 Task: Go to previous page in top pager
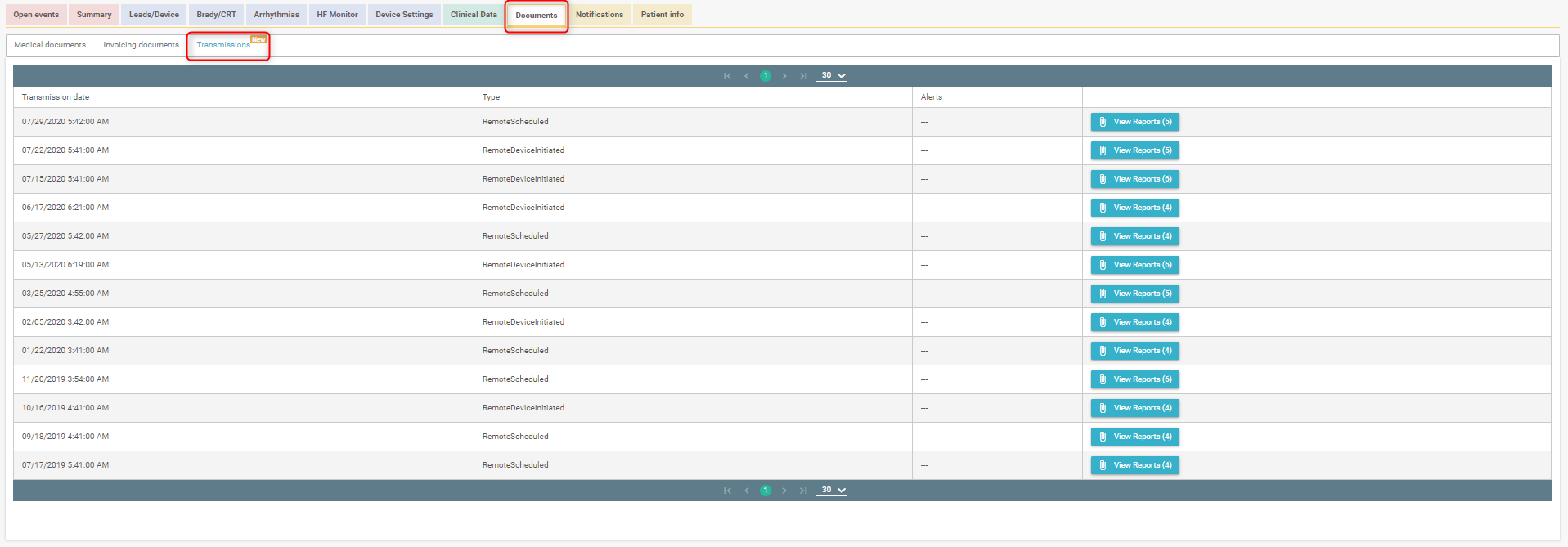pos(746,76)
